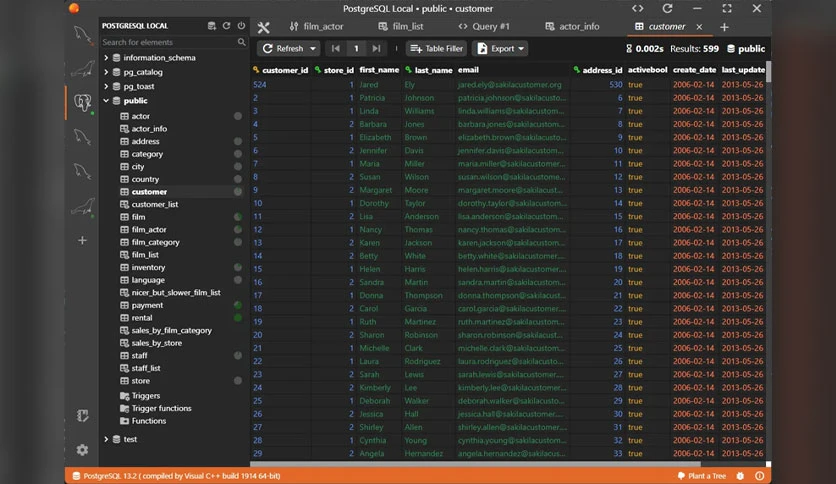Click the bug icon in status bar

pos(740,476)
